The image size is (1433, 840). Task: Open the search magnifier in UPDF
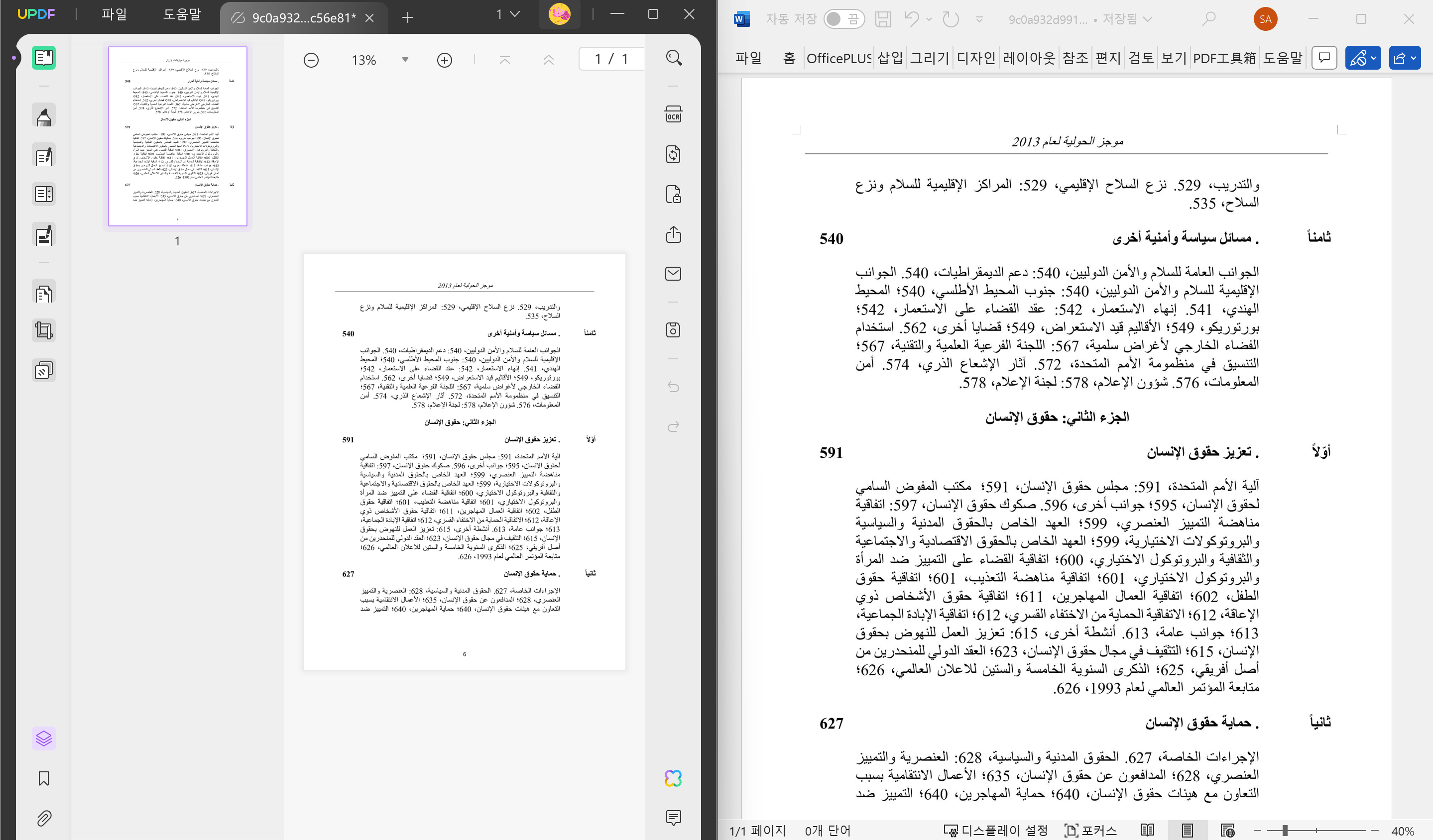tap(674, 58)
